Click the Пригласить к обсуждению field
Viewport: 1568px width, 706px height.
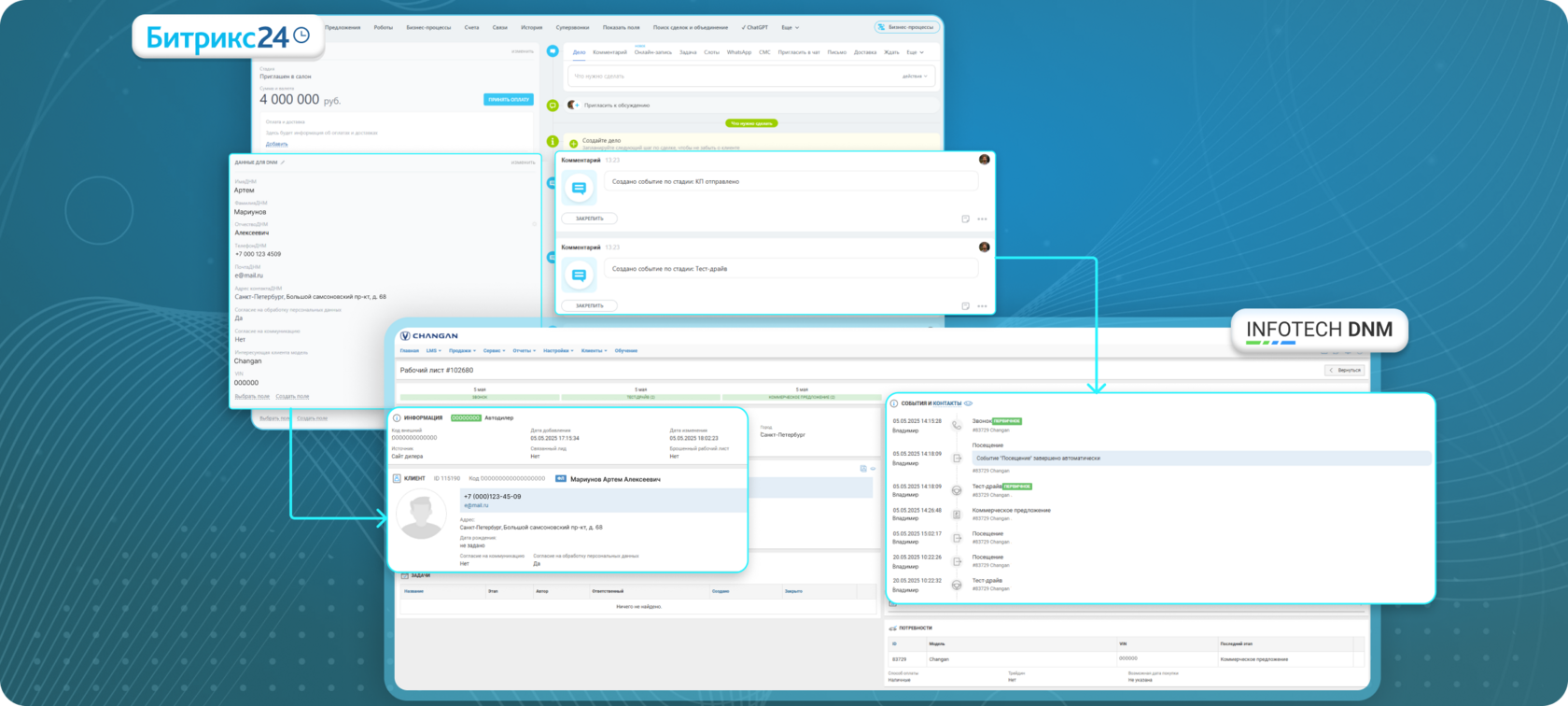752,106
